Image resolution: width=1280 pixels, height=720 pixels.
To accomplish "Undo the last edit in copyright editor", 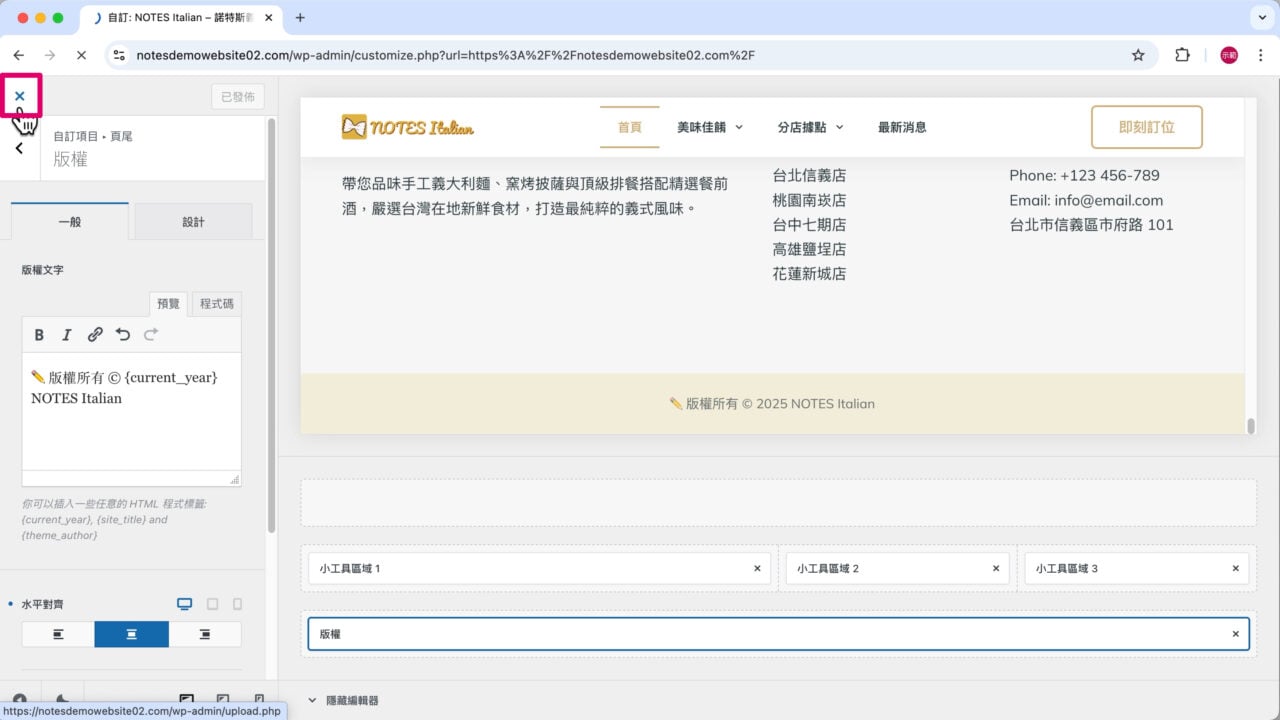I will coord(122,334).
